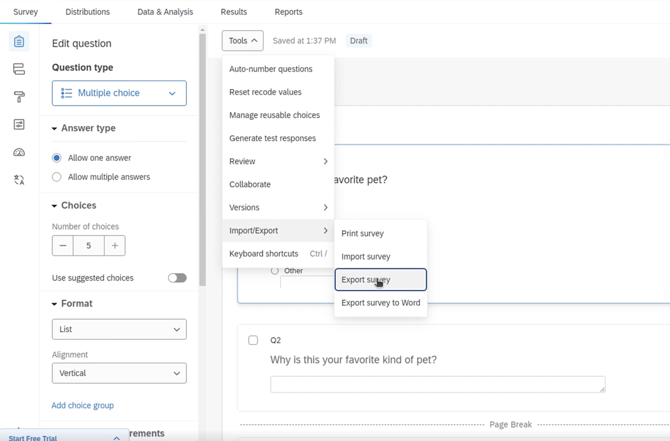
Task: Select Allow one answer radio button
Action: pos(56,158)
